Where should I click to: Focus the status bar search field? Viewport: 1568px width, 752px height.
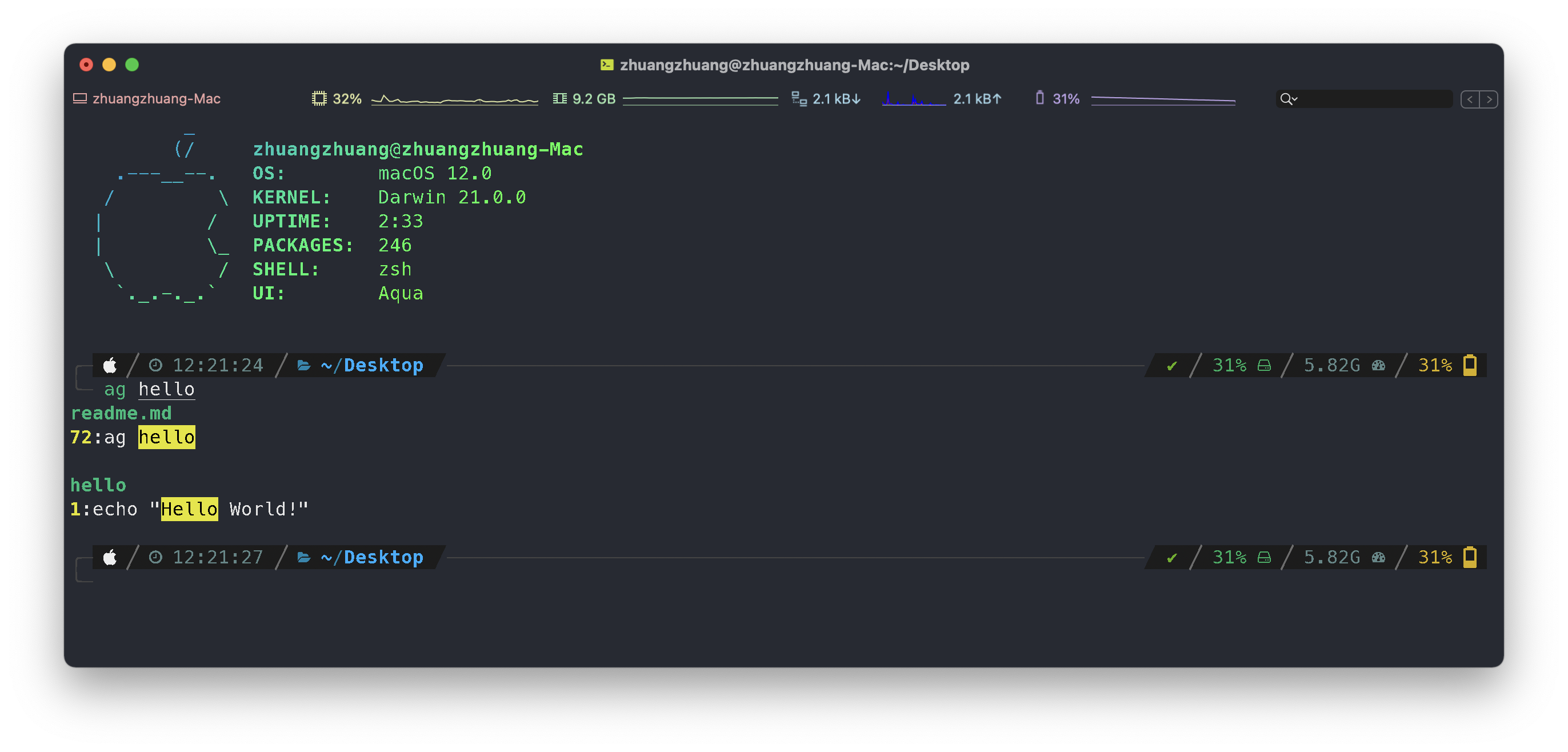click(x=1364, y=99)
